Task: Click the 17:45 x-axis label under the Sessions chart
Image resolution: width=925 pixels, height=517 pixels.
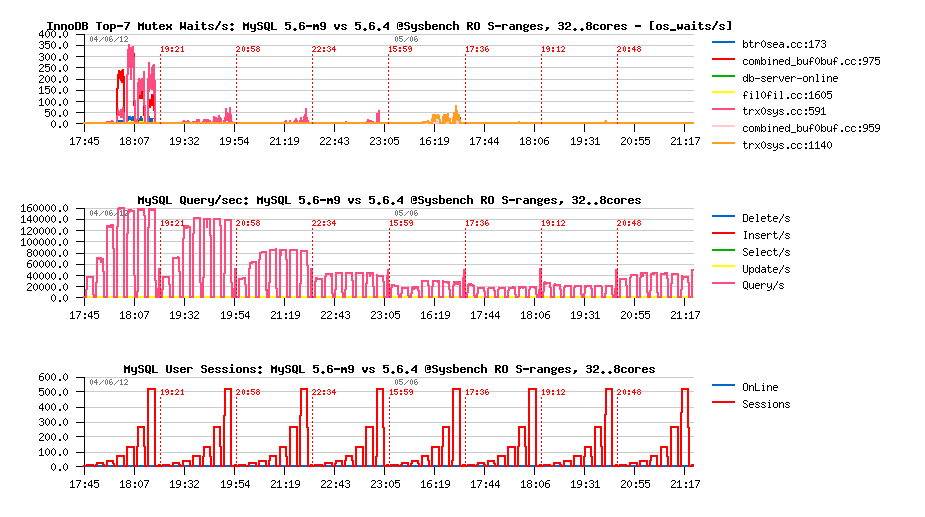Action: pyautogui.click(x=84, y=485)
